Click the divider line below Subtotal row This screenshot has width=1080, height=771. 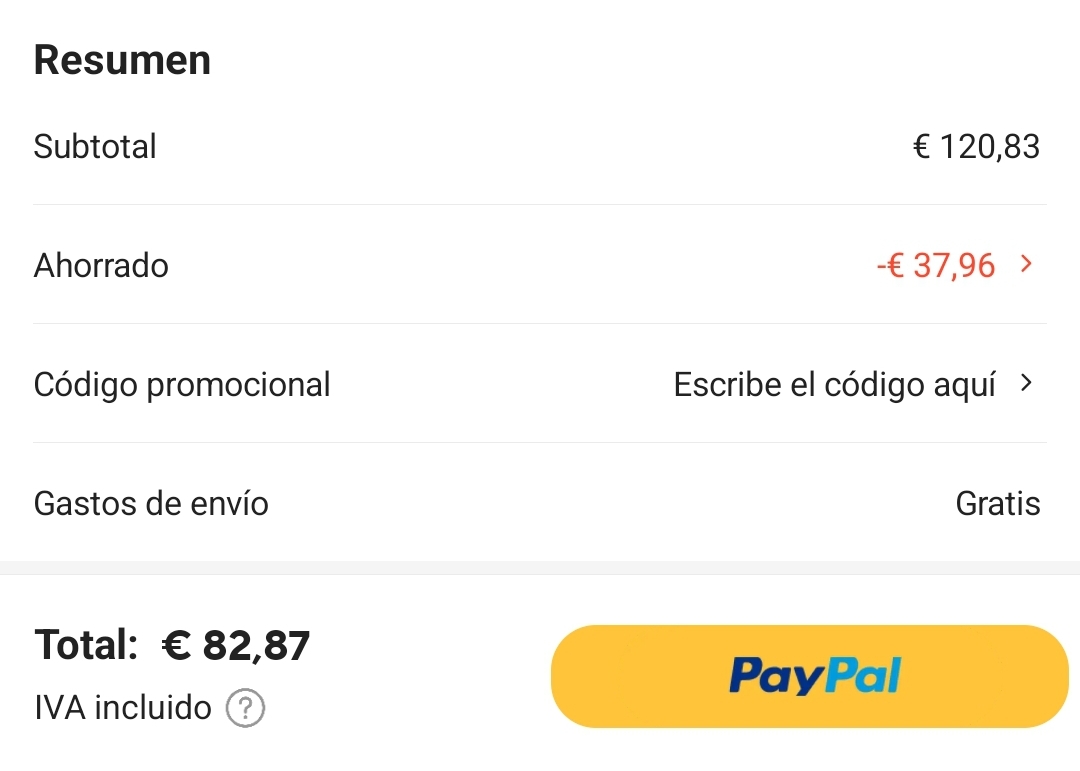(540, 205)
